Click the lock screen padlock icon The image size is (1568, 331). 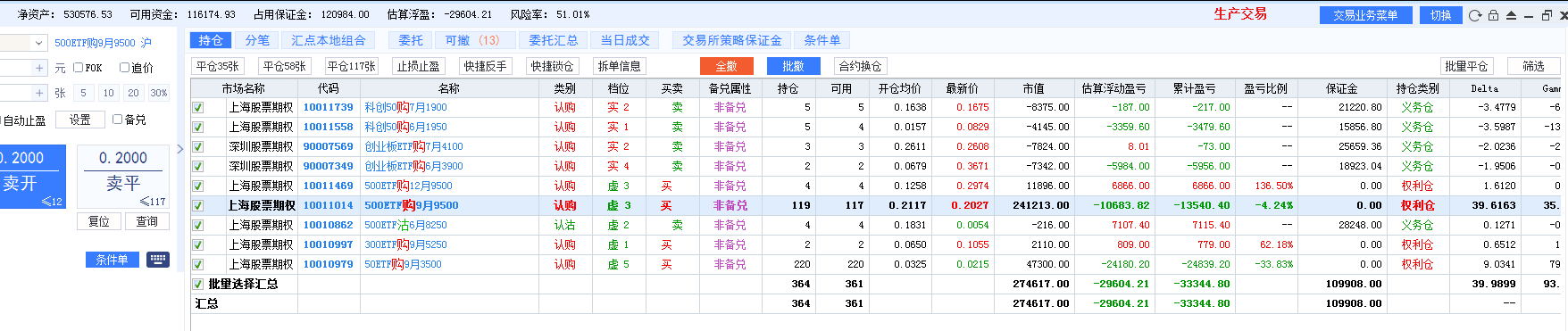(1493, 15)
